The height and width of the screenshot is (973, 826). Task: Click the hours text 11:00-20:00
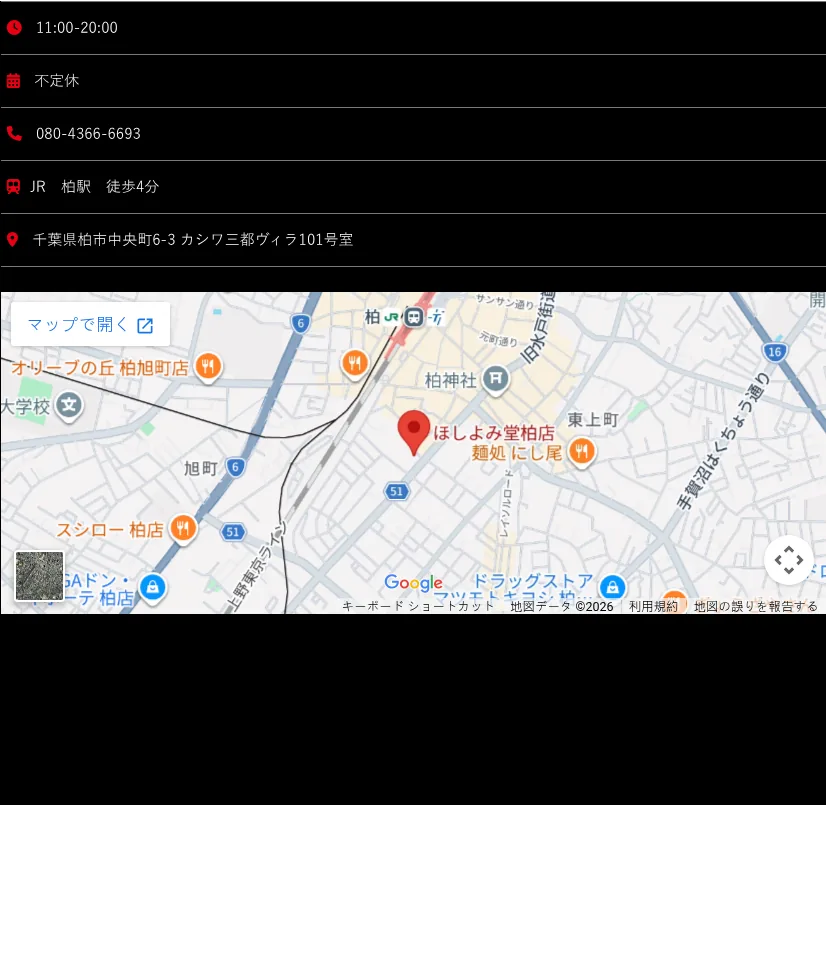point(77,27)
